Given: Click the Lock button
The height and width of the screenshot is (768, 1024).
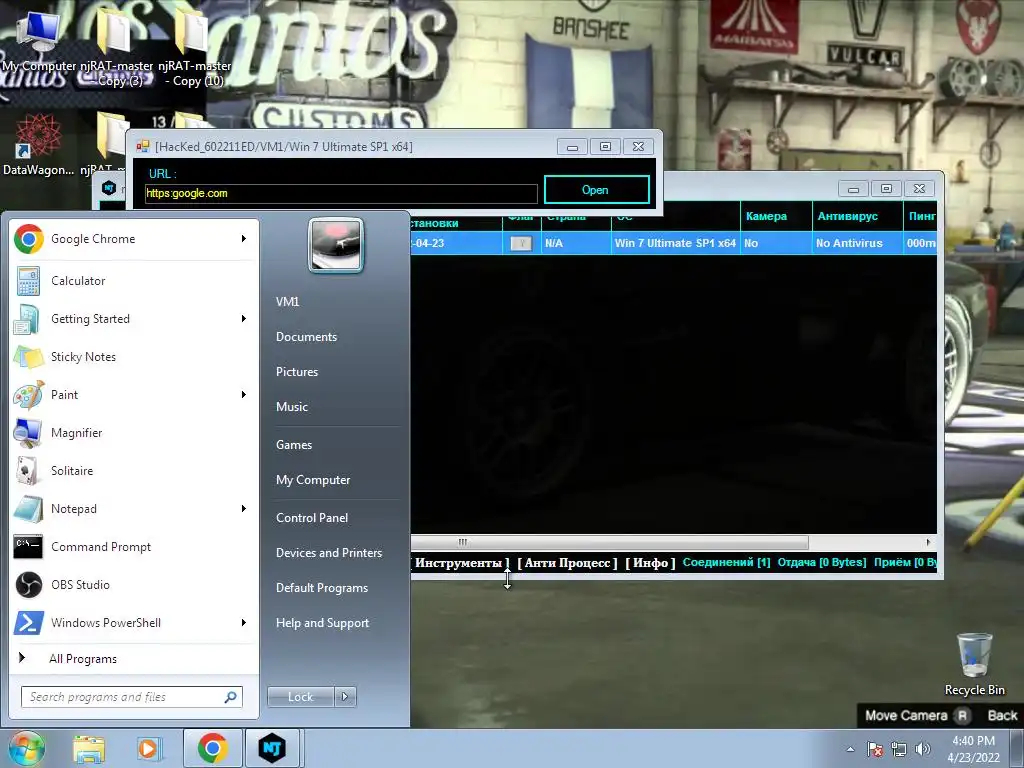Looking at the screenshot, I should (301, 697).
